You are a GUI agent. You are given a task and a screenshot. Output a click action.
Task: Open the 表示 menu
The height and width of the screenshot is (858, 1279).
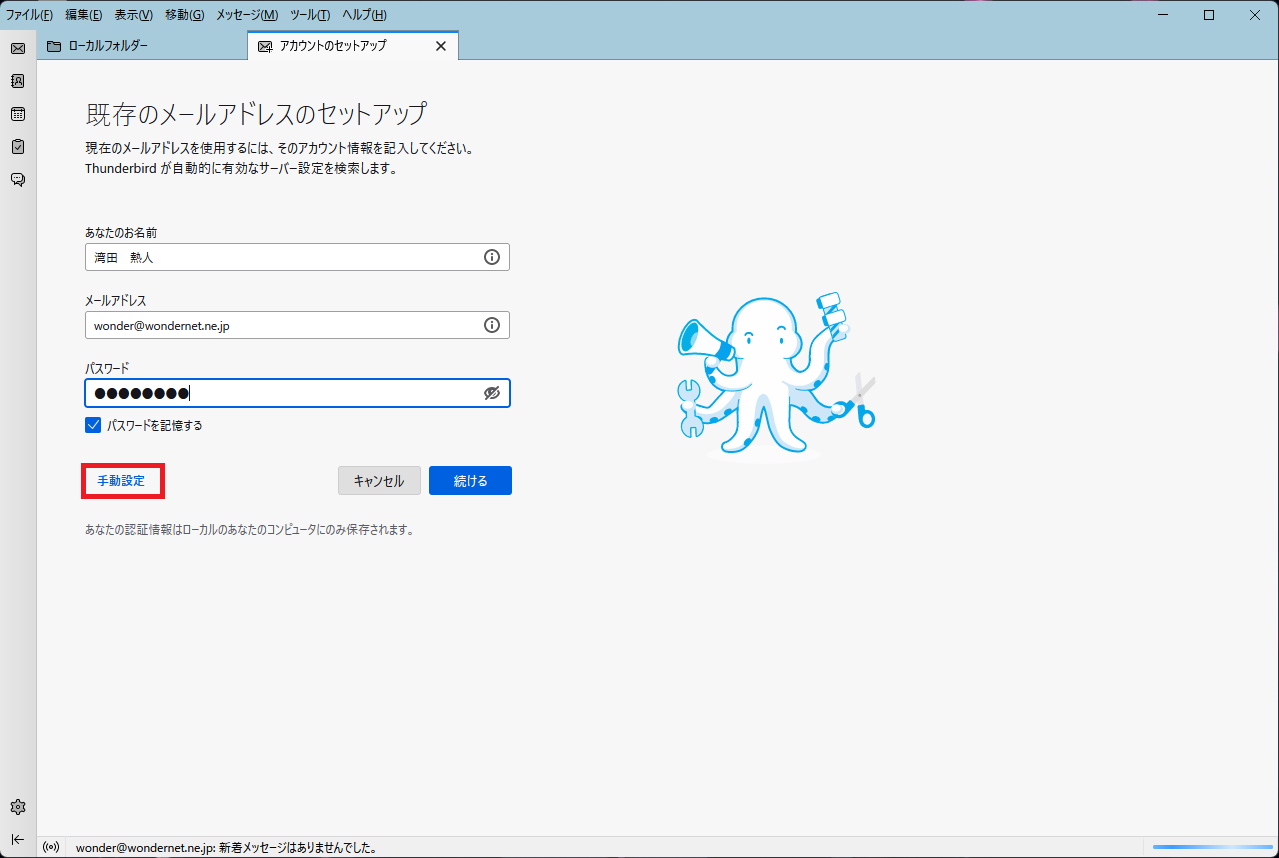click(133, 15)
